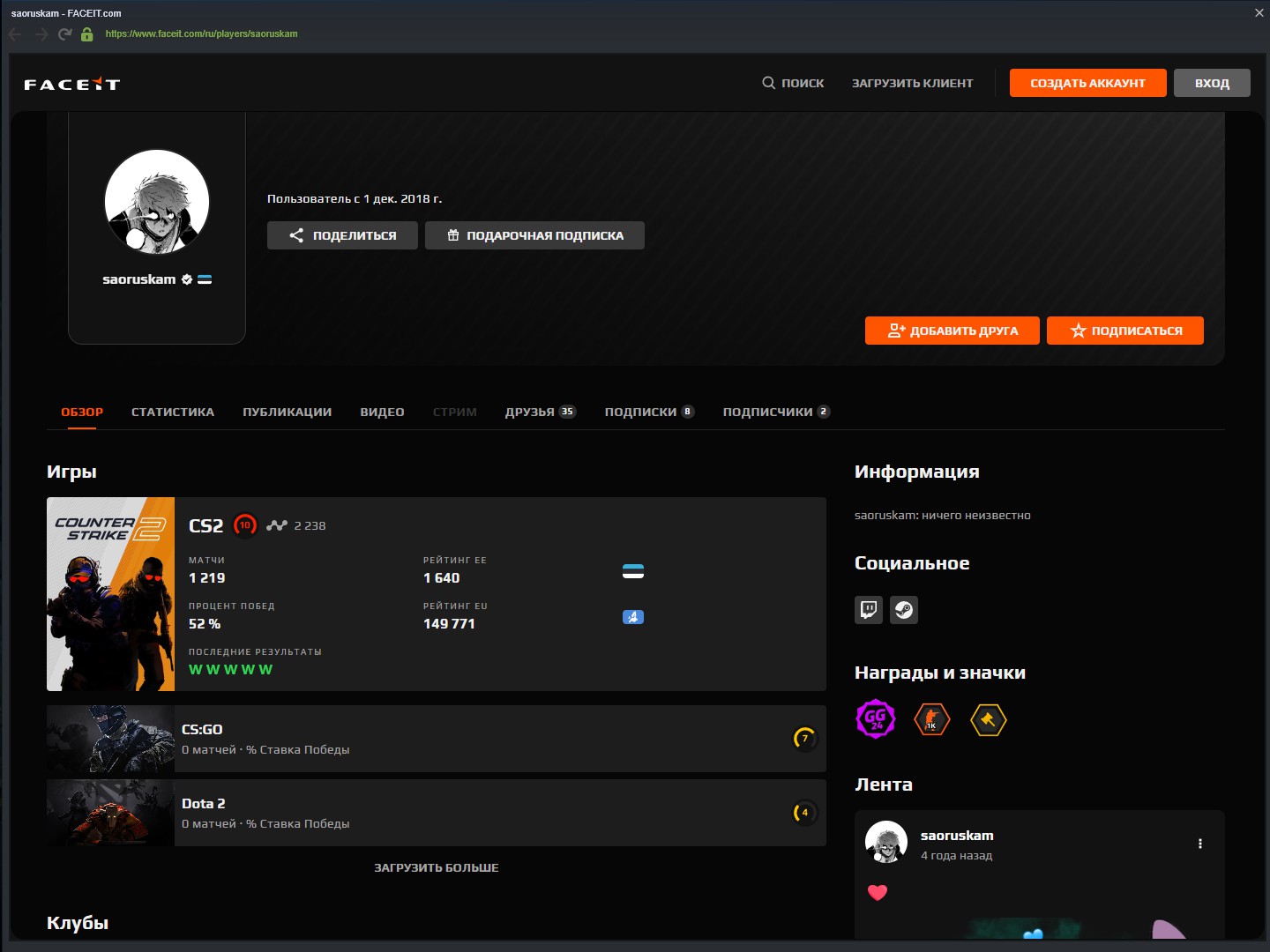Click the 1 640 EE rating value
The image size is (1270, 952).
[442, 578]
